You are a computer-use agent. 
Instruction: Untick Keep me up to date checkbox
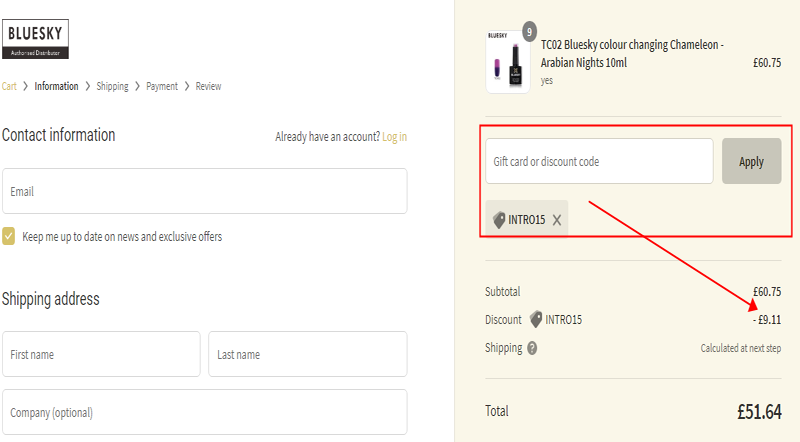coord(9,236)
